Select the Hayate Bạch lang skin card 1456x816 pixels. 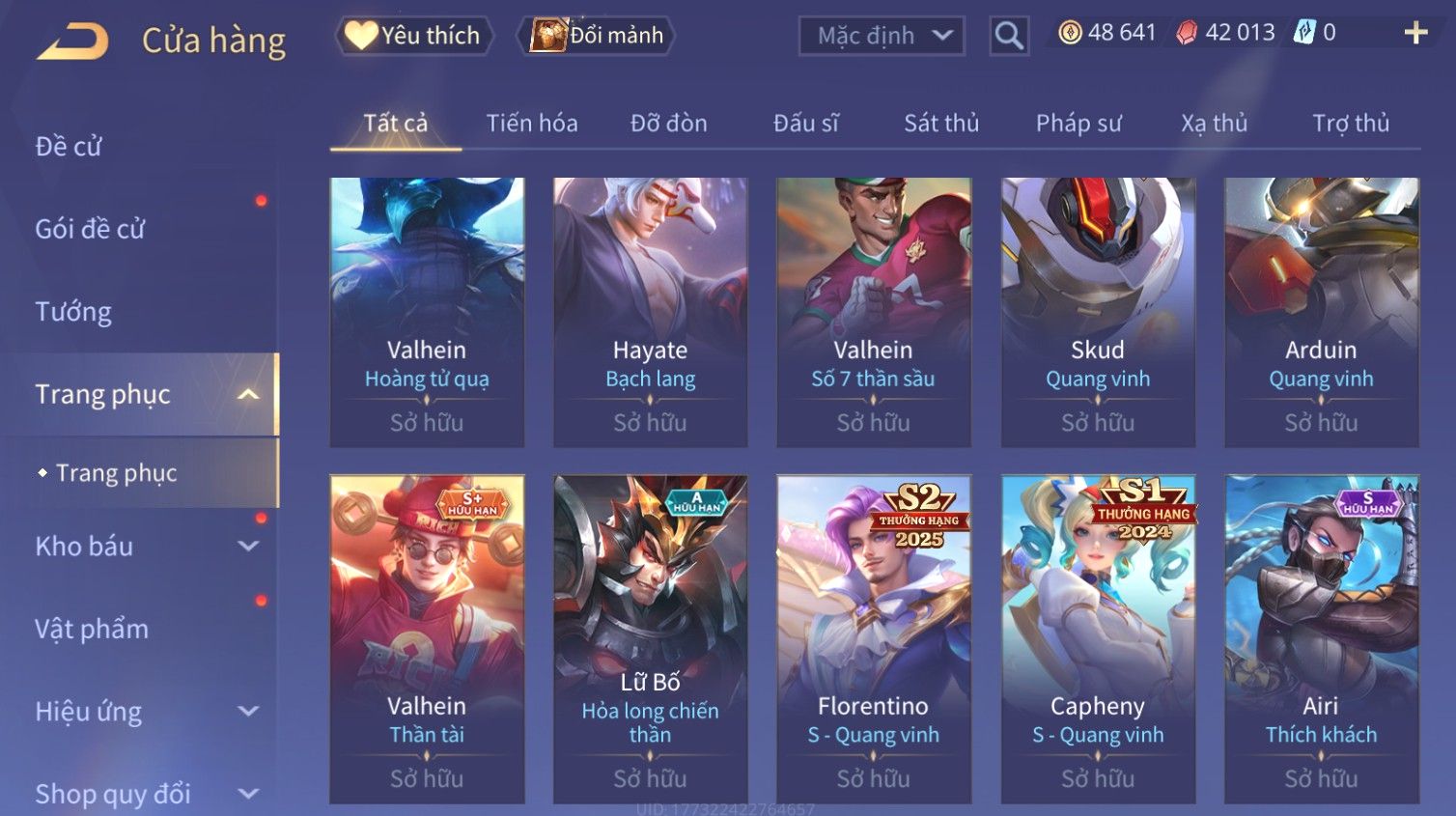651,312
